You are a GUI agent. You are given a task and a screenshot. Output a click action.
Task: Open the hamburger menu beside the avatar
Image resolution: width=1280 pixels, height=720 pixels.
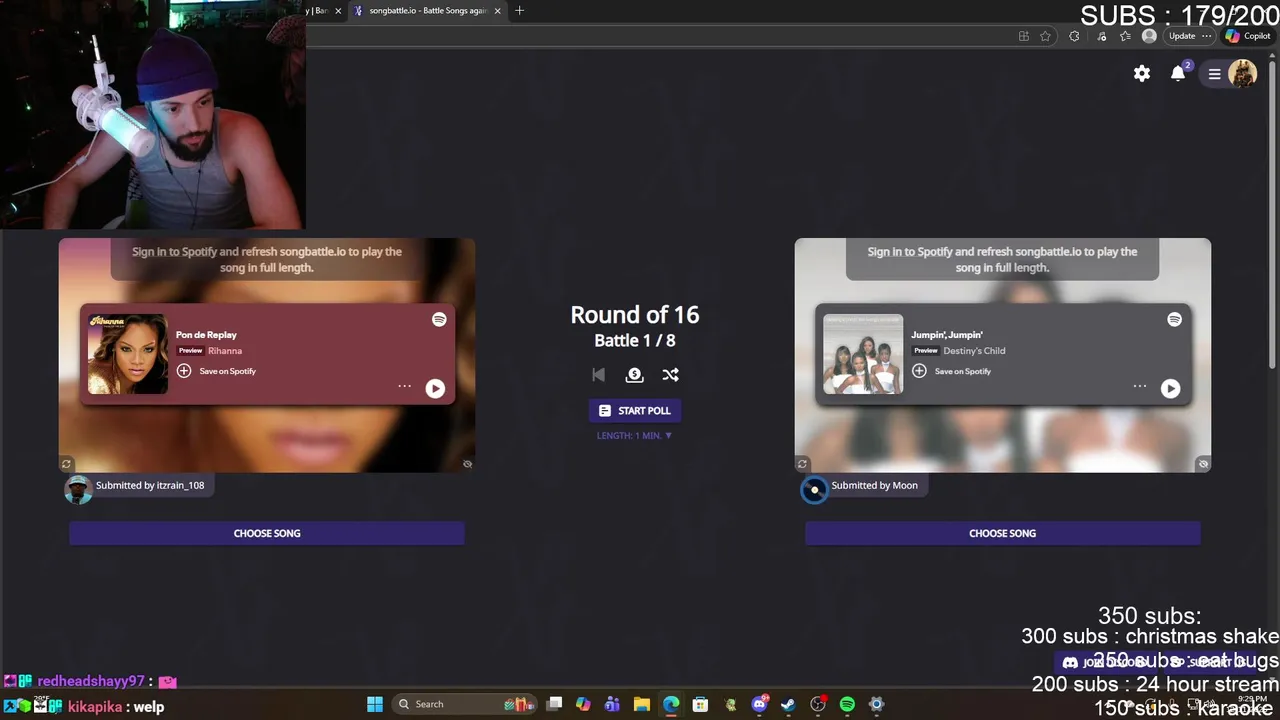pos(1215,74)
